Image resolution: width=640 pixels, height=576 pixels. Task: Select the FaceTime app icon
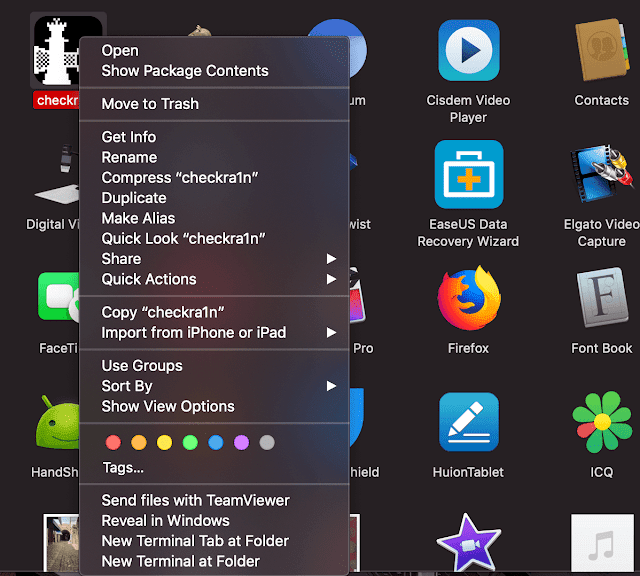click(58, 296)
